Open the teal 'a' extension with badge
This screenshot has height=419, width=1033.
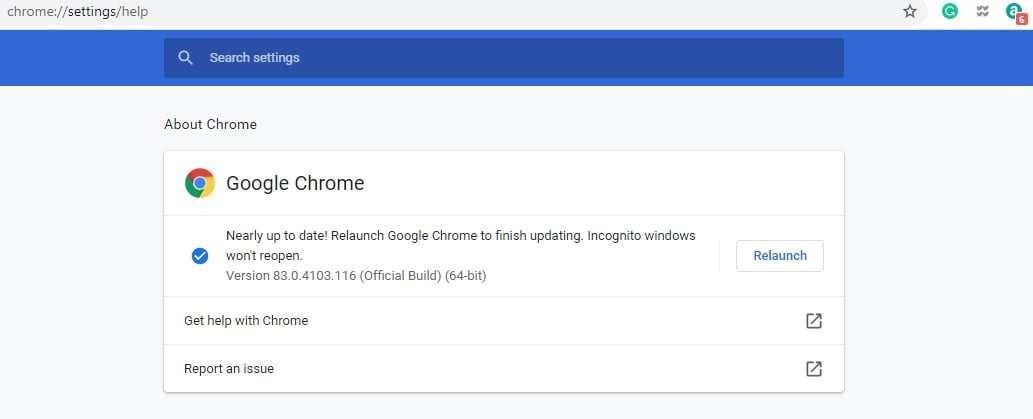(1013, 11)
